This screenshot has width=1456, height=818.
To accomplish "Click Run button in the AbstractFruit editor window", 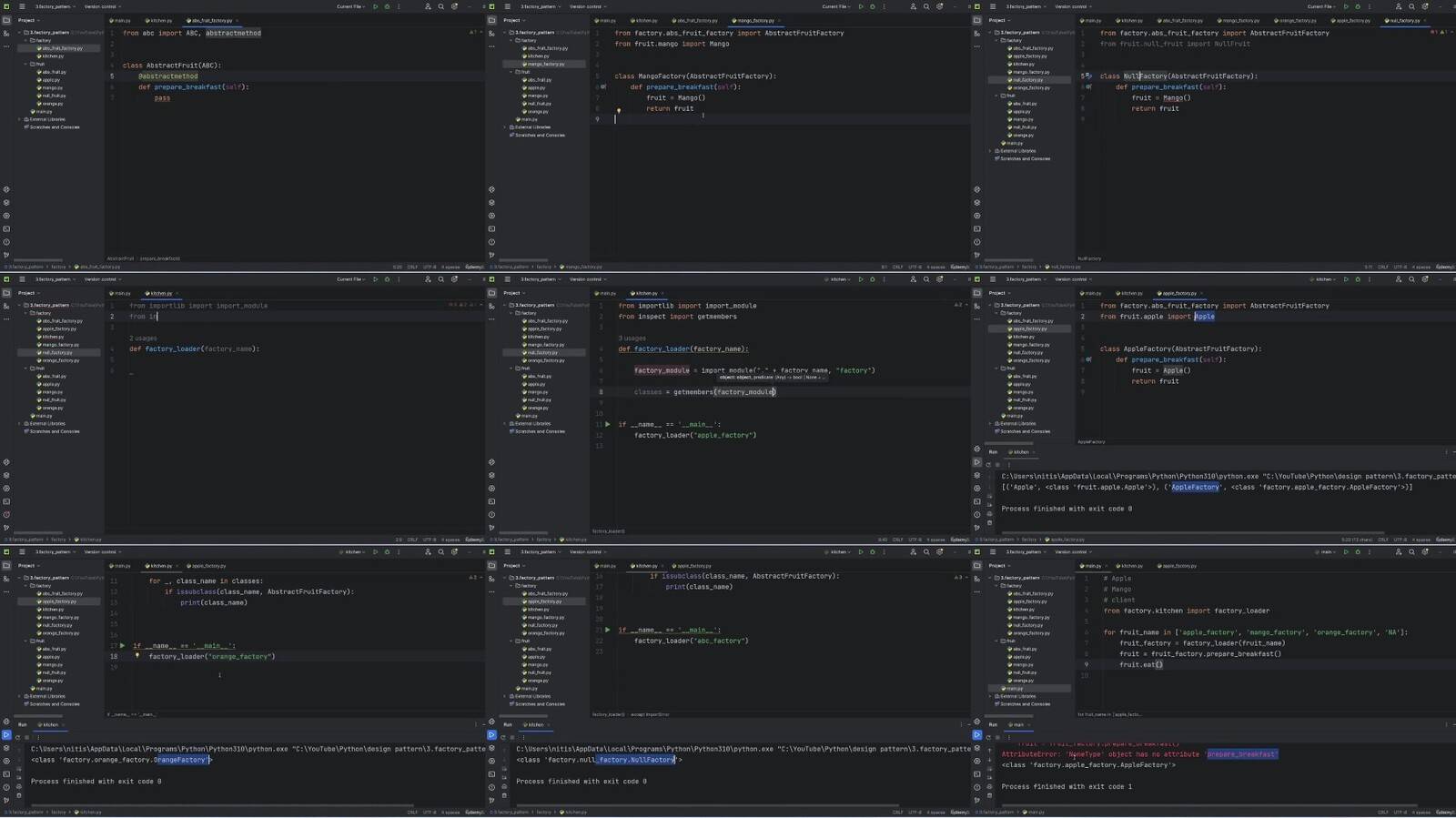I will point(375,6).
